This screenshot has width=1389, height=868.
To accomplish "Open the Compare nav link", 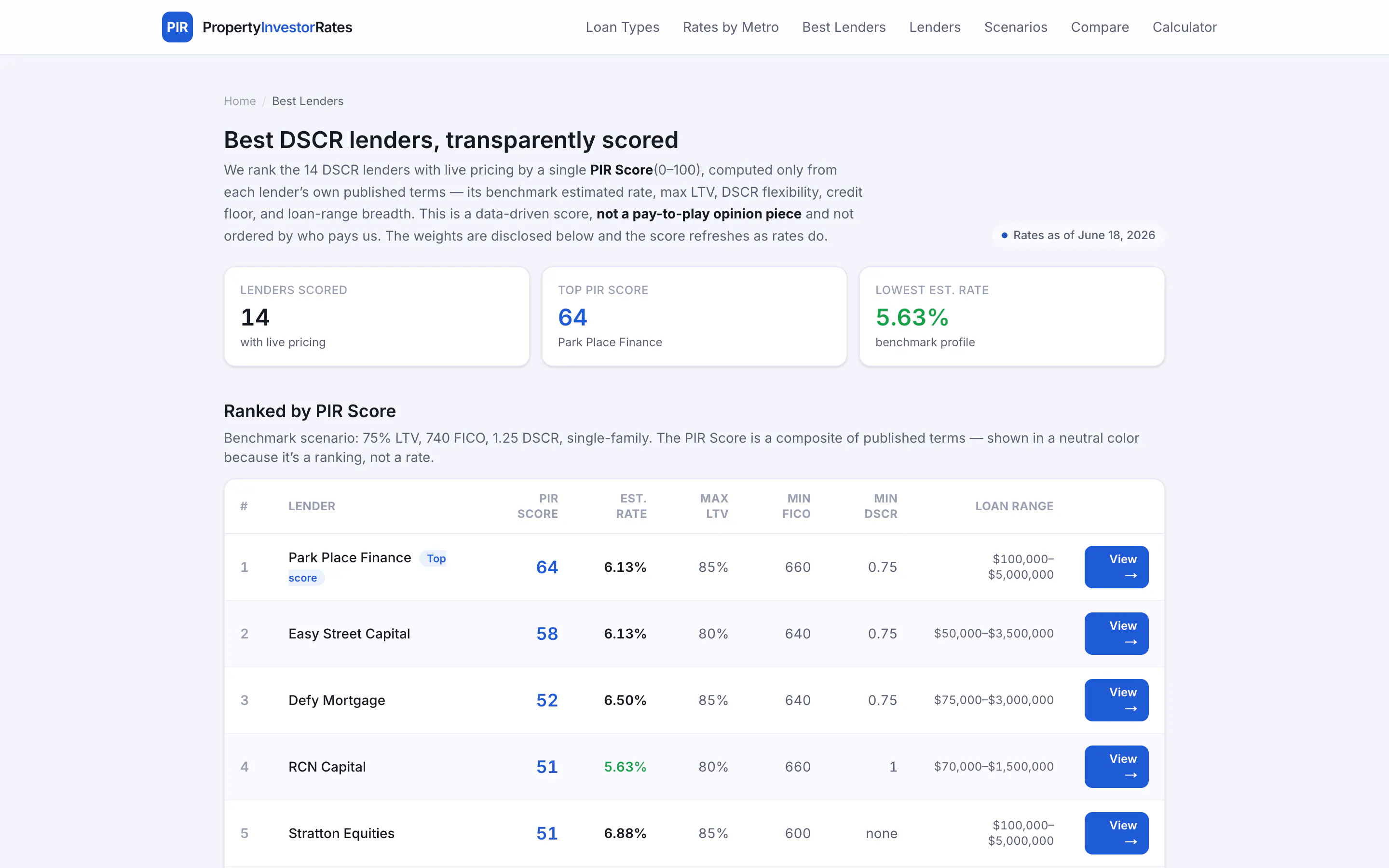I will (x=1100, y=27).
